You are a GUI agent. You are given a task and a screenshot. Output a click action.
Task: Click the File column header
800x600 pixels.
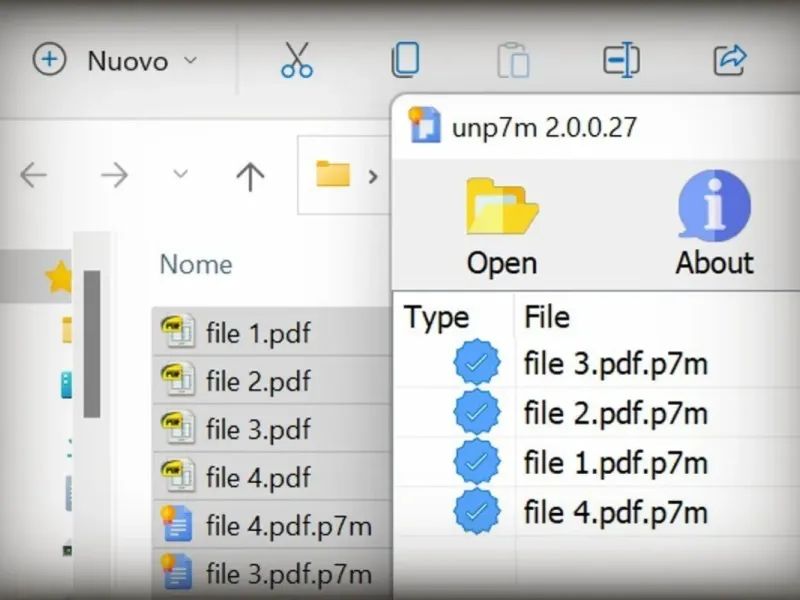(547, 317)
